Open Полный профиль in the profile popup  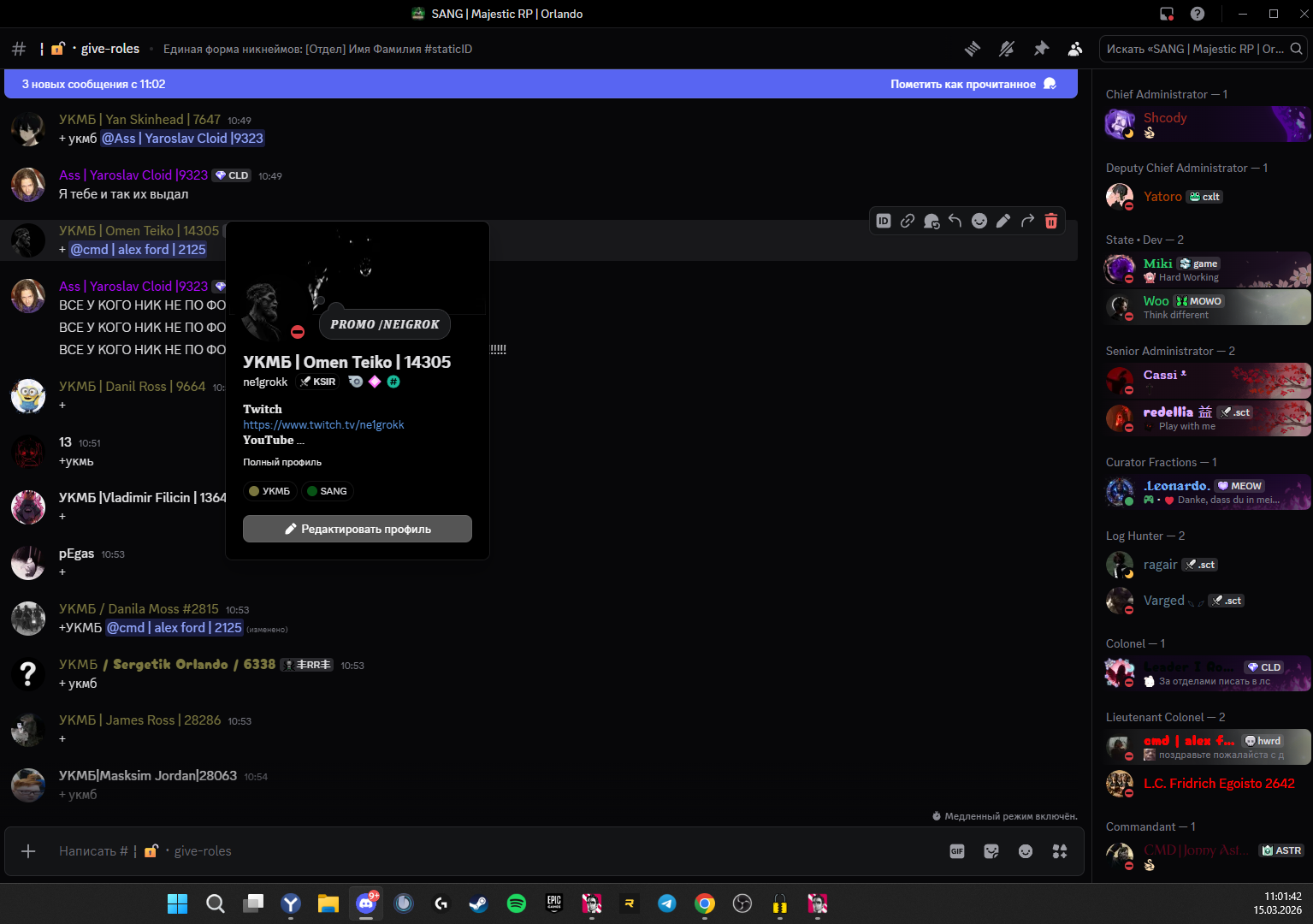282,462
